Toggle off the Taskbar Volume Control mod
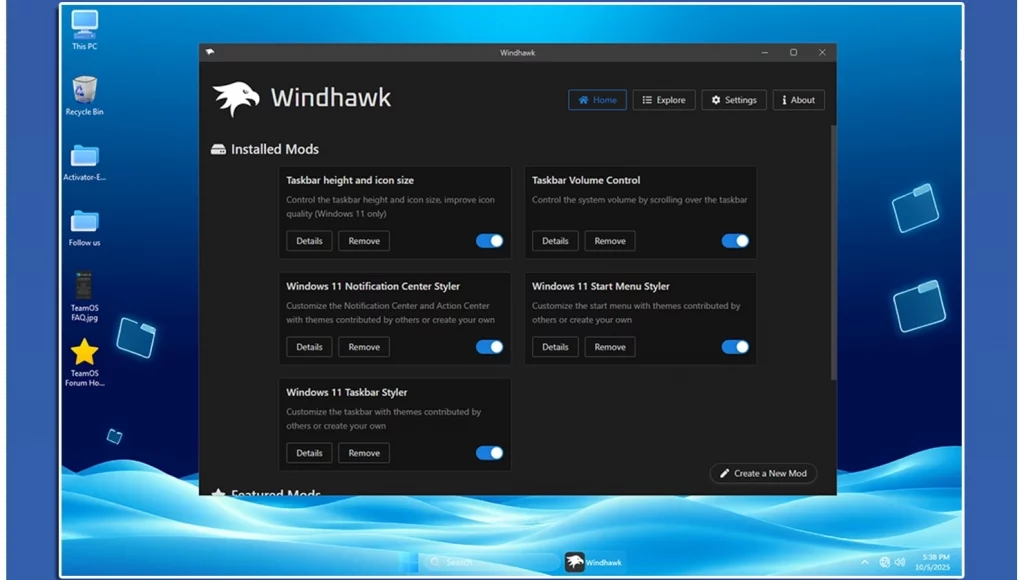This screenshot has width=1024, height=580. pos(735,241)
